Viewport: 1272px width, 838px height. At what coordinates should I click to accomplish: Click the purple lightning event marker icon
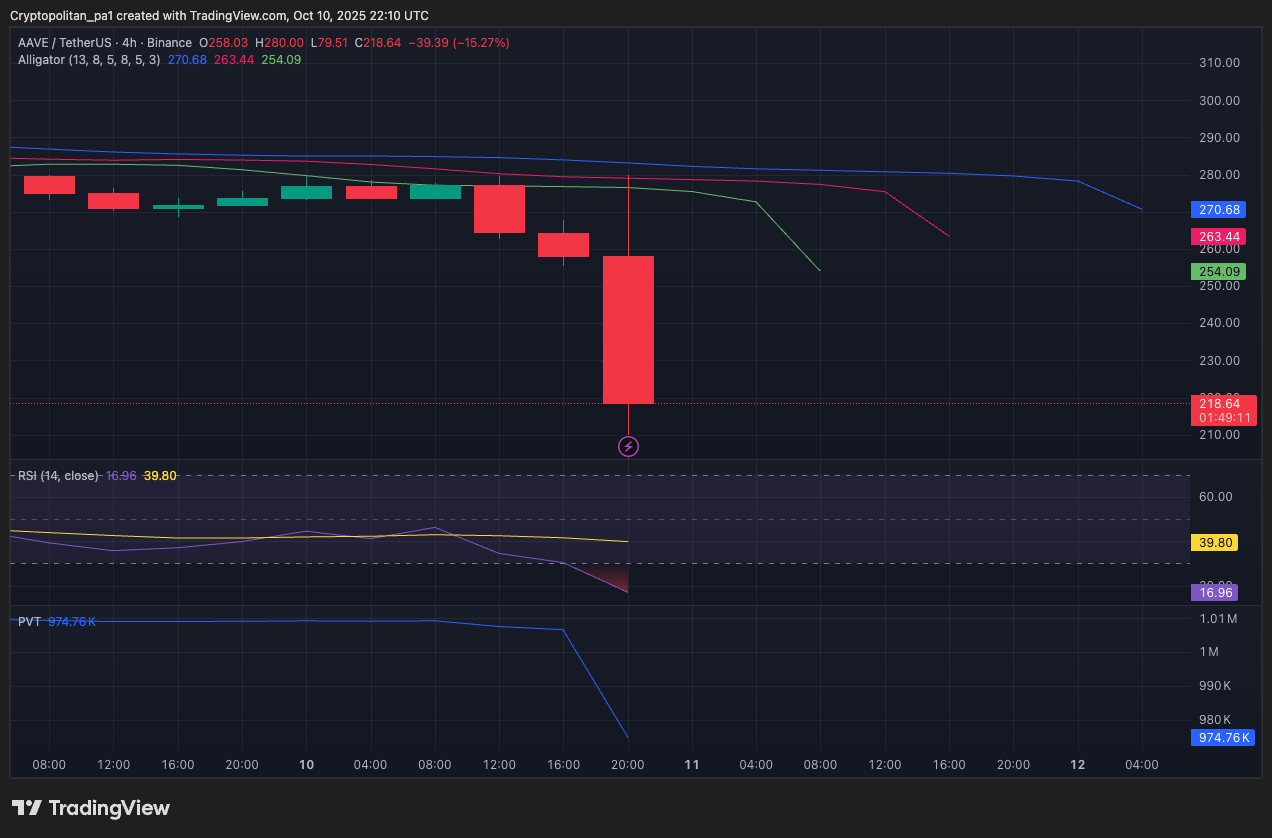pyautogui.click(x=628, y=447)
